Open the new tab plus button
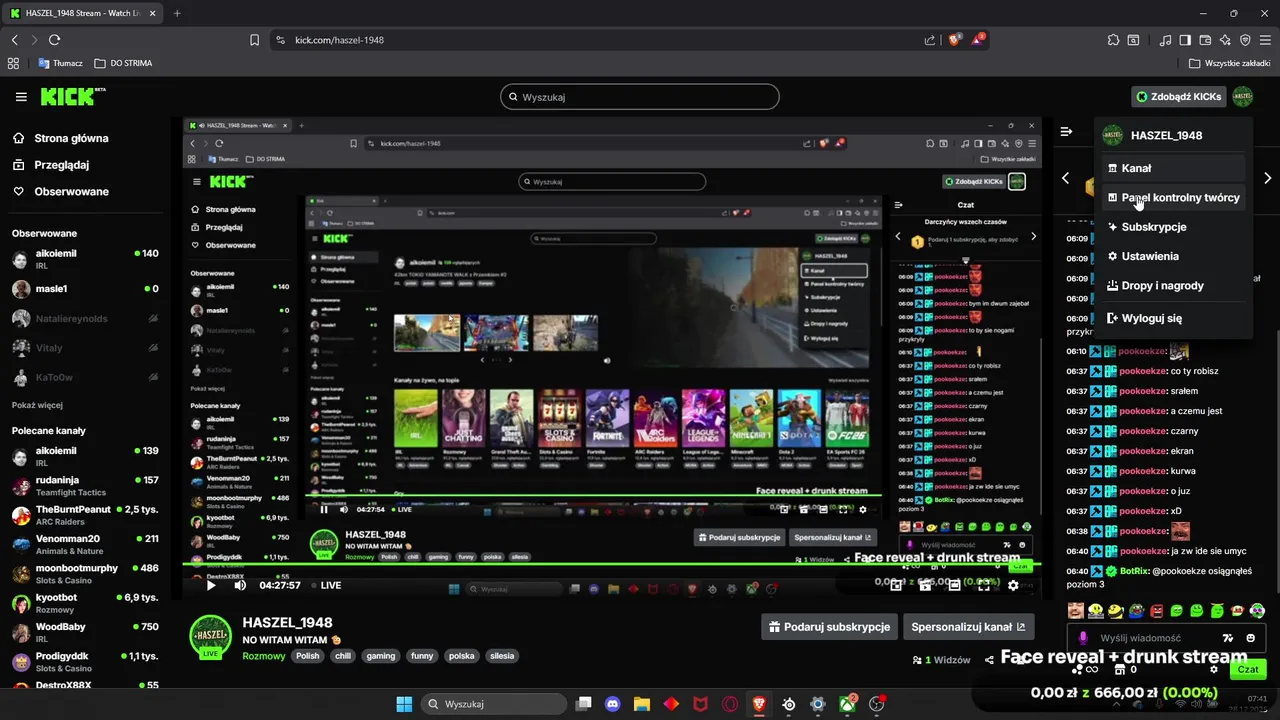Screen dimensions: 1280x720 click(x=177, y=13)
